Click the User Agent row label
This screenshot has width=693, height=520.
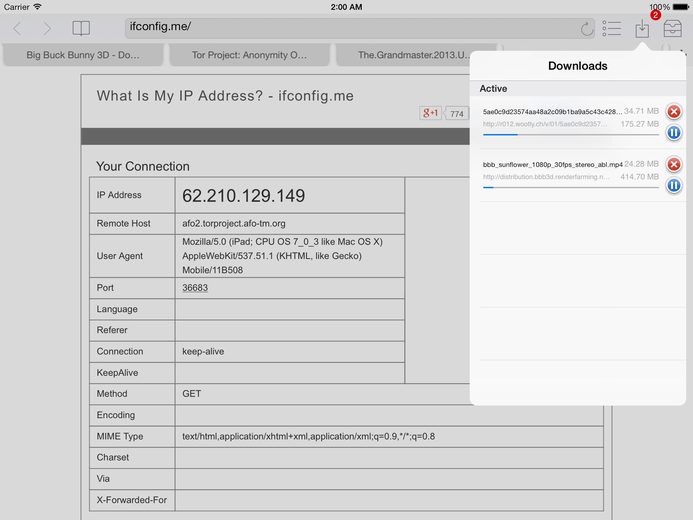(x=119, y=256)
